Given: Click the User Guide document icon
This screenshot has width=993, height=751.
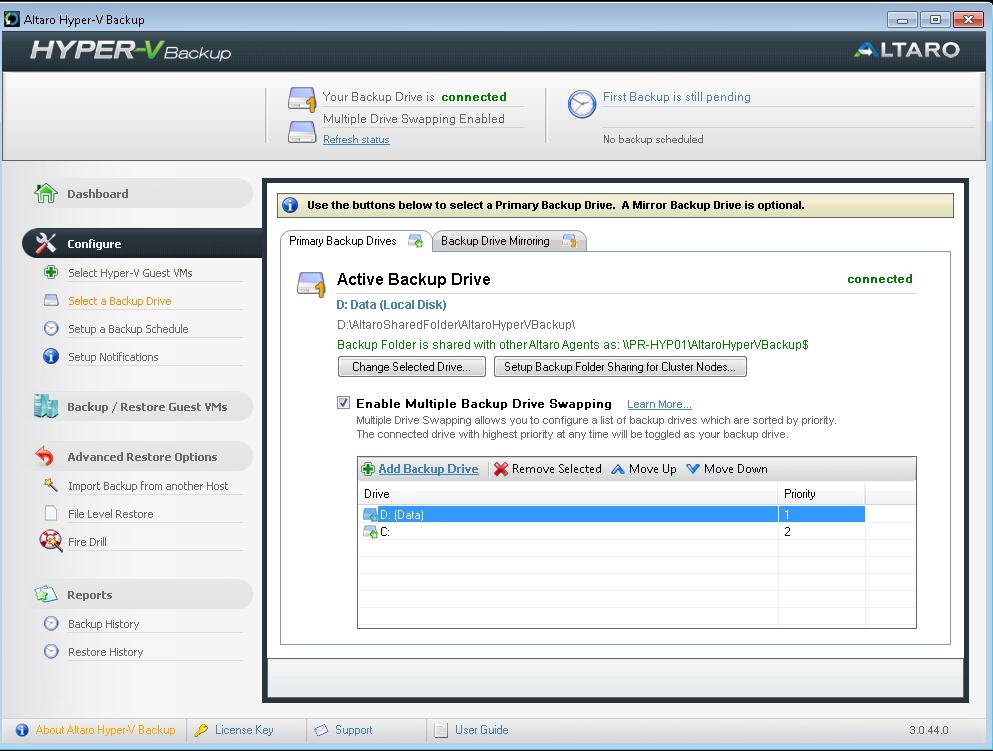Looking at the screenshot, I should 441,730.
